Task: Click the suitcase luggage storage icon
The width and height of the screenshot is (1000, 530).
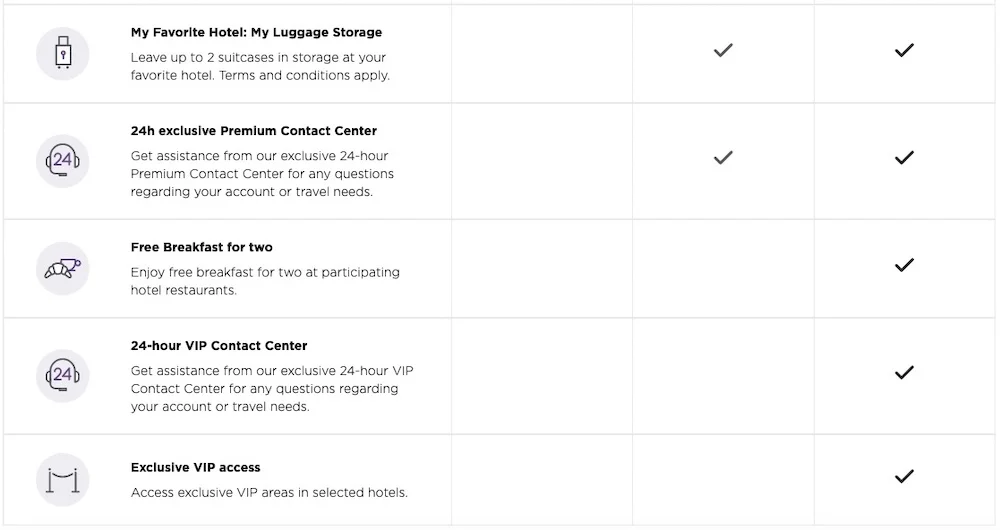Action: click(62, 54)
